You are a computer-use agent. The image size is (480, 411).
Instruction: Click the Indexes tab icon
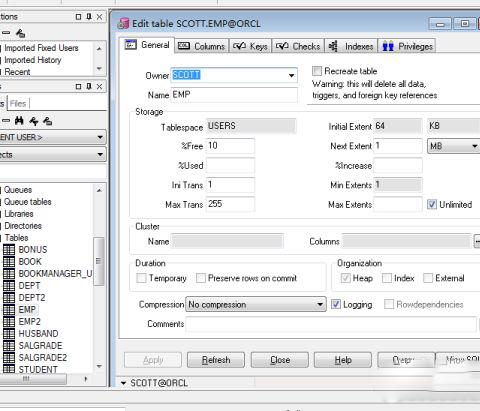333,46
